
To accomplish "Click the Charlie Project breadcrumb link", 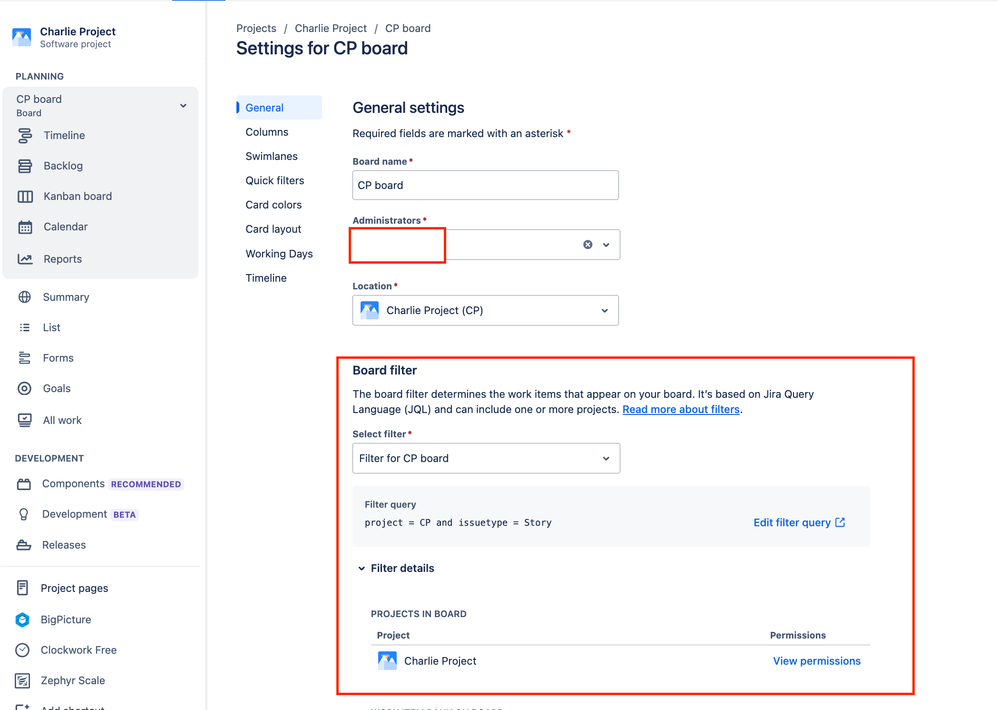I will click(331, 29).
